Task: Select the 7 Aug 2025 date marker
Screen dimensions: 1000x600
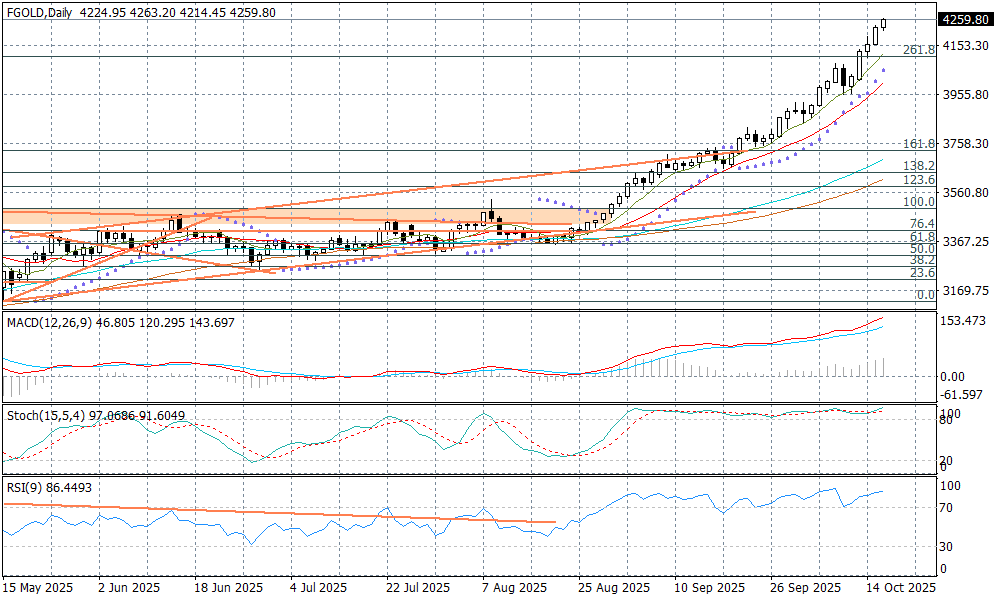Action: point(513,588)
